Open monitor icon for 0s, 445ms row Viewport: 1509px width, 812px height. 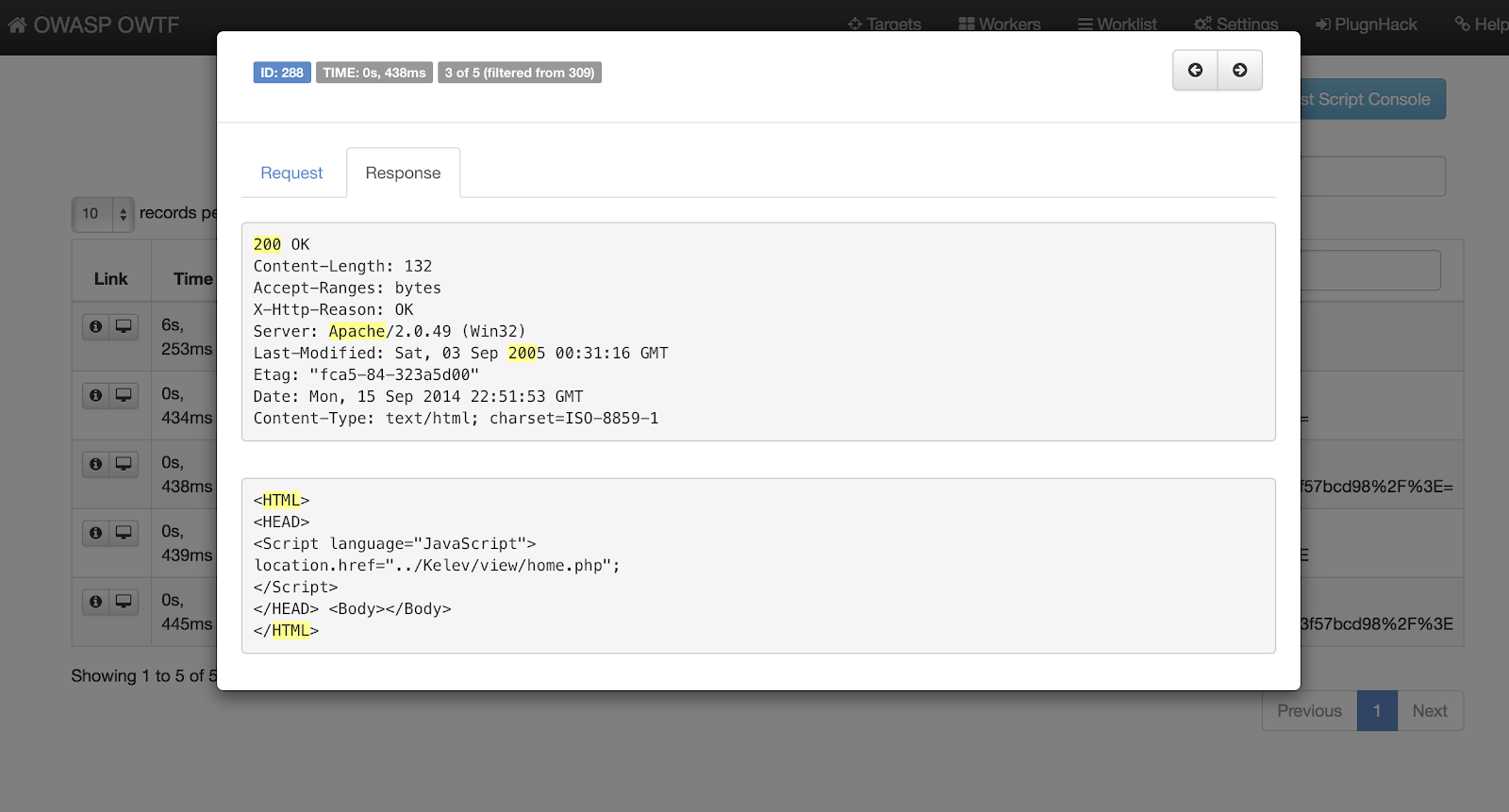pos(124,602)
